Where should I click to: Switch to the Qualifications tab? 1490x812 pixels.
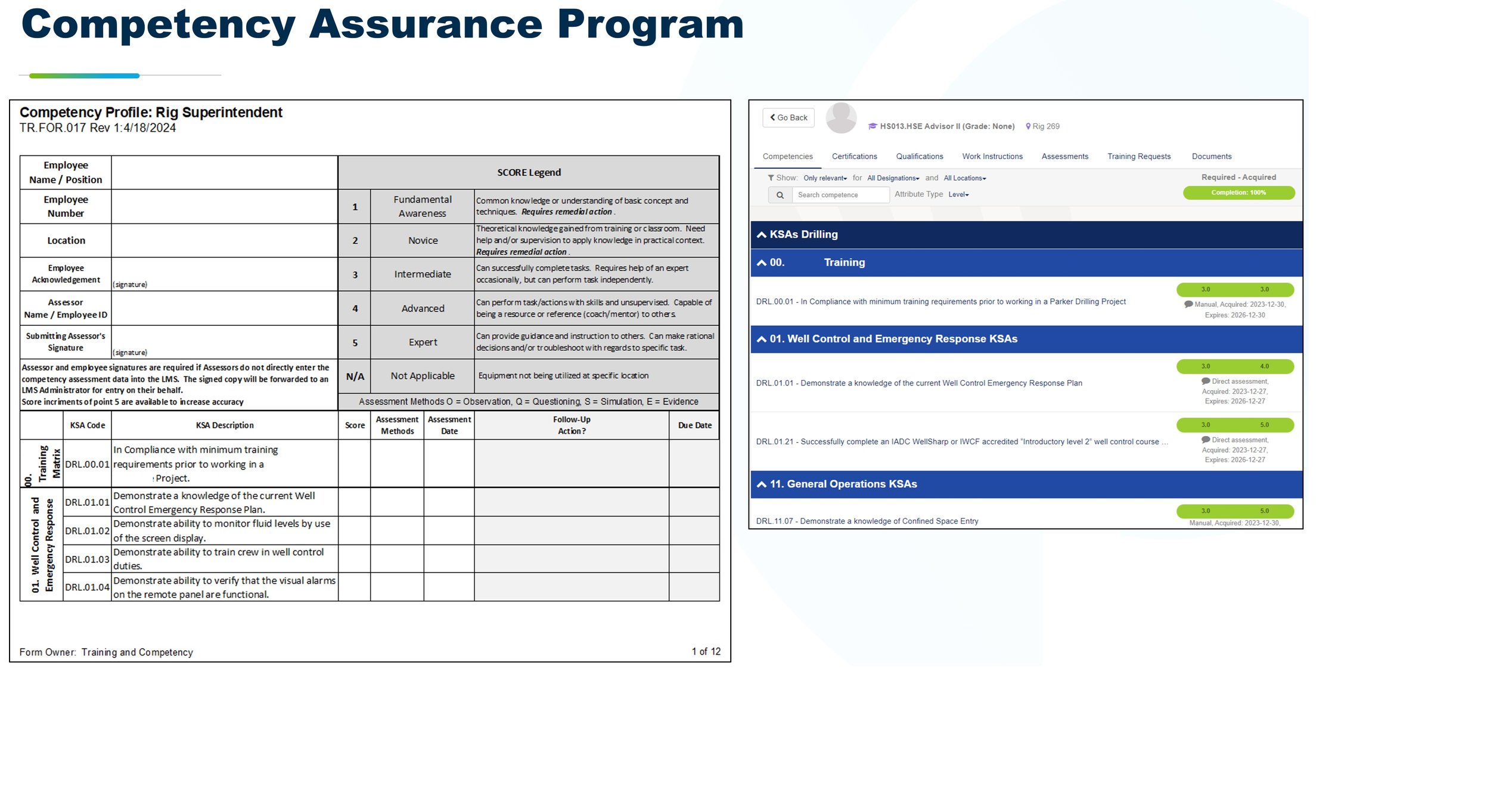[919, 156]
